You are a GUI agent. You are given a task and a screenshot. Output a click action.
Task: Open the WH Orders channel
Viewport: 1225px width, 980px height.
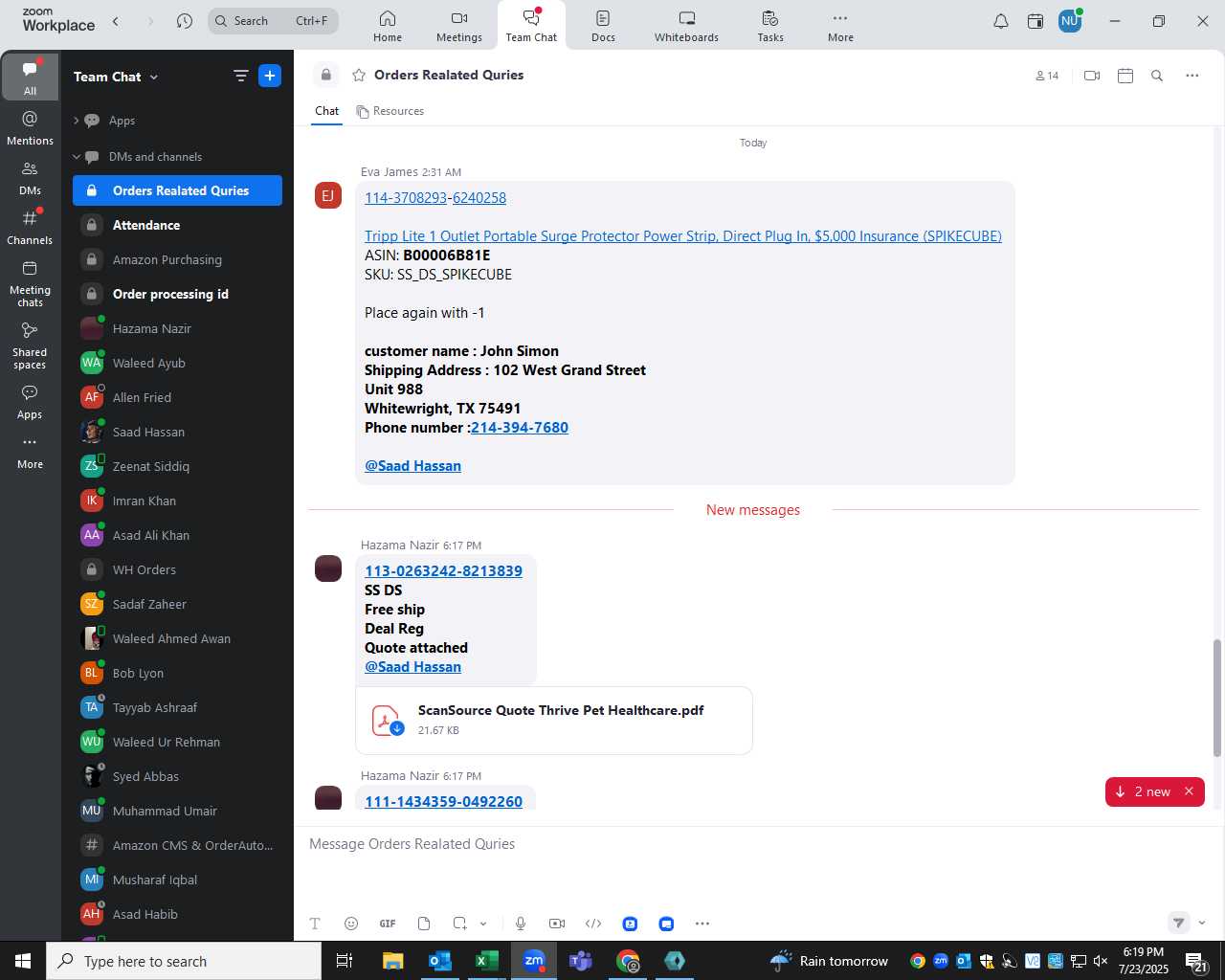177,569
